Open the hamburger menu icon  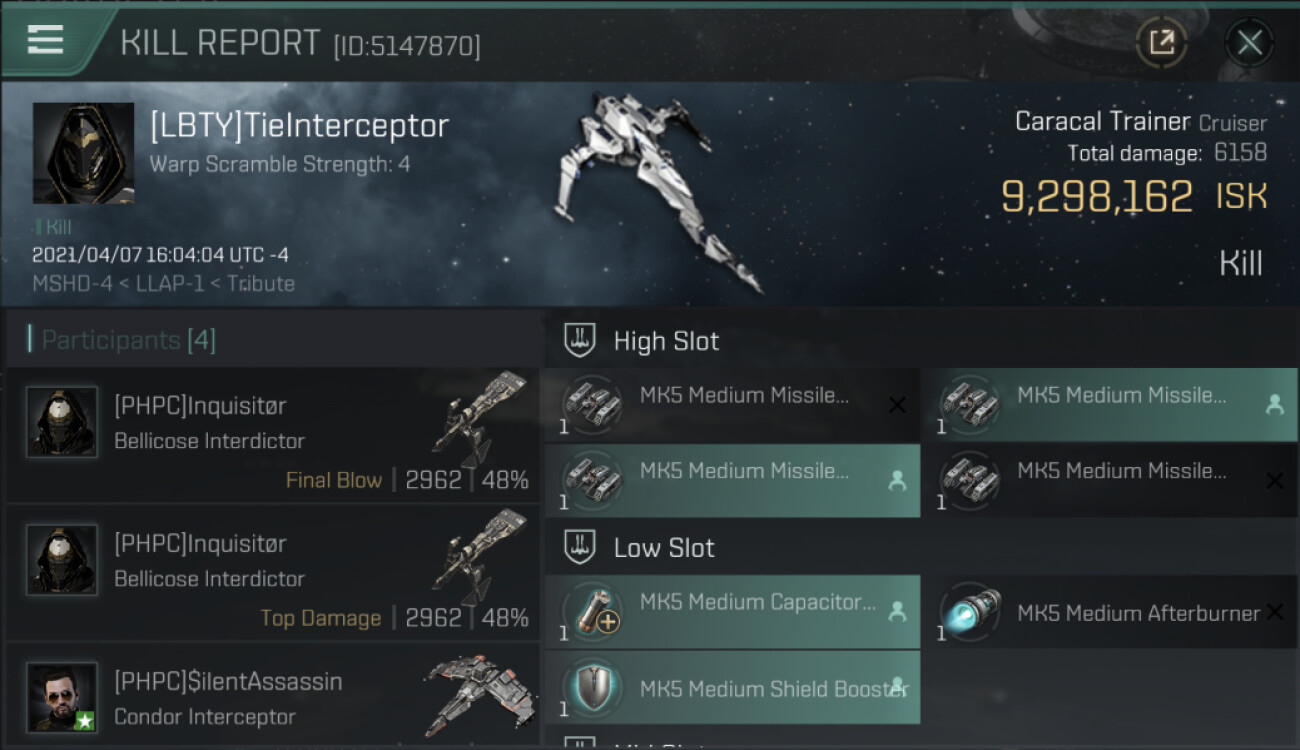pyautogui.click(x=45, y=40)
